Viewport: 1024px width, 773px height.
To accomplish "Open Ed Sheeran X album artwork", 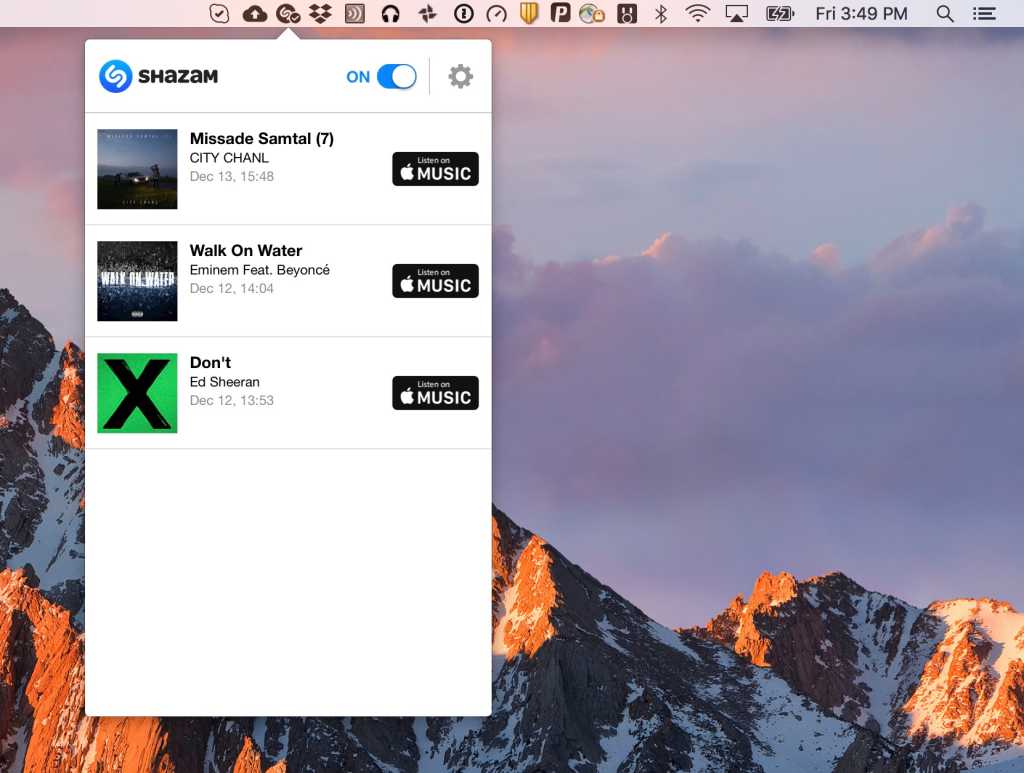I will coord(137,393).
